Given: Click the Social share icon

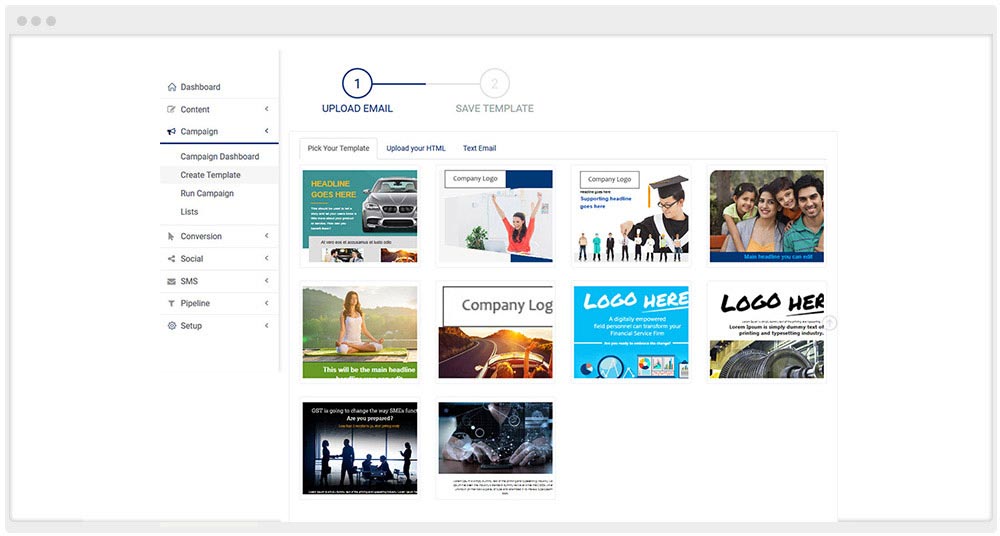Looking at the screenshot, I should (x=171, y=258).
